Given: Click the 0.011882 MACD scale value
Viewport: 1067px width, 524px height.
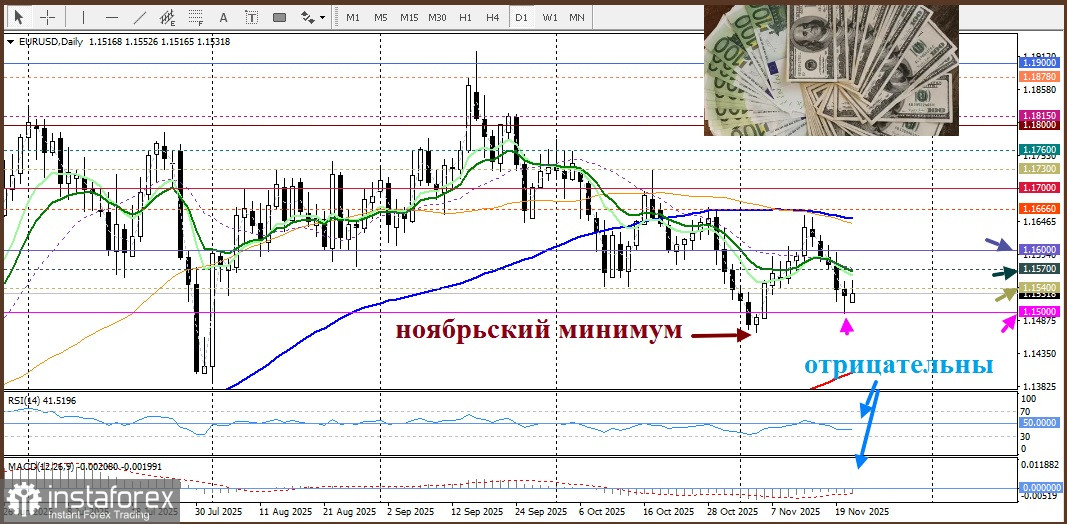Looking at the screenshot, I should coord(1040,465).
